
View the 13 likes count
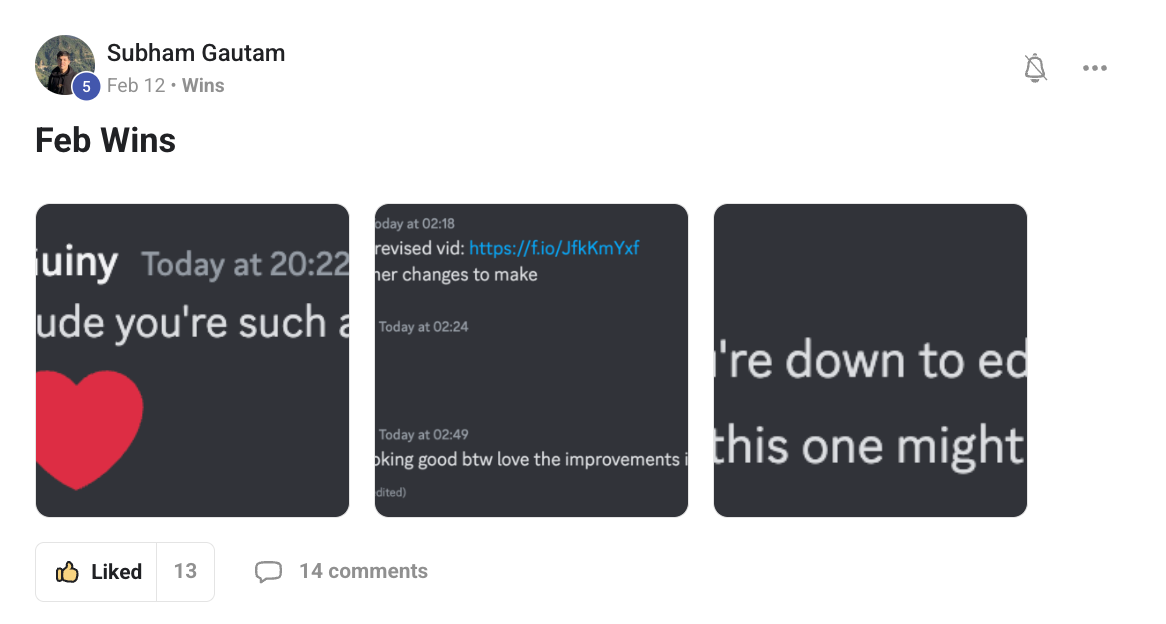185,571
